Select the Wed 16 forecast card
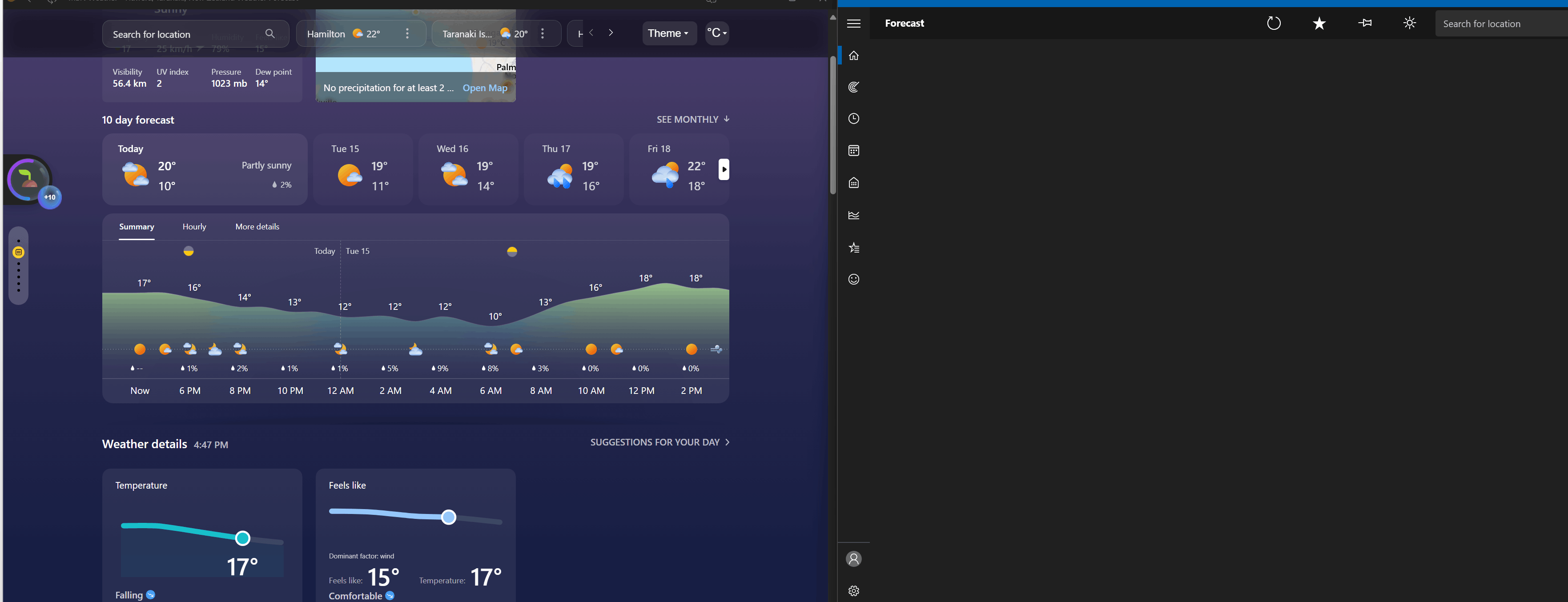The image size is (1568, 602). [x=469, y=169]
